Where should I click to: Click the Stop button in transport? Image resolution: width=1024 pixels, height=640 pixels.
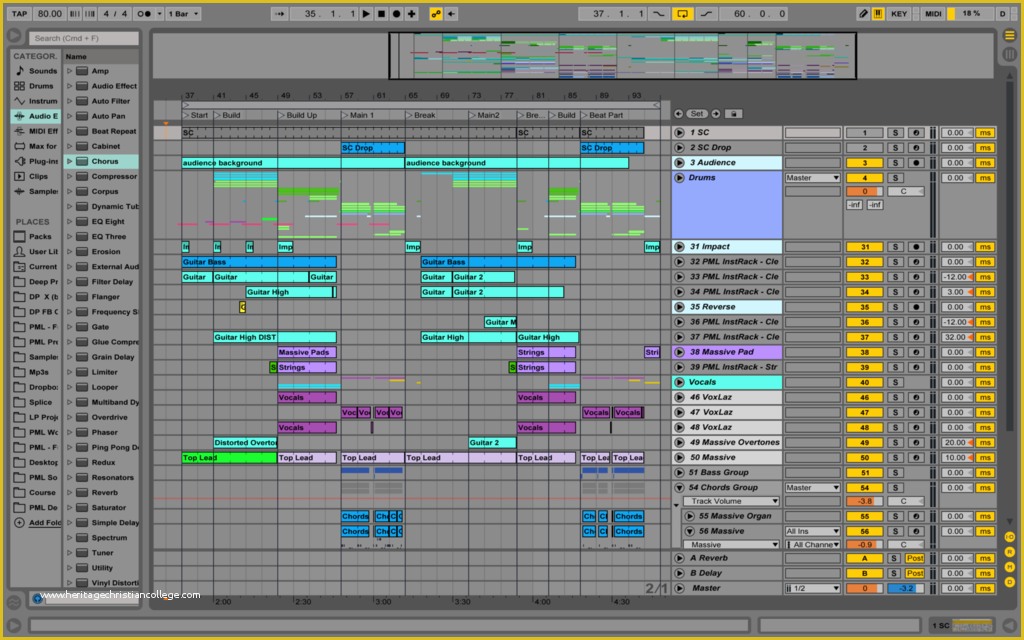coord(381,14)
